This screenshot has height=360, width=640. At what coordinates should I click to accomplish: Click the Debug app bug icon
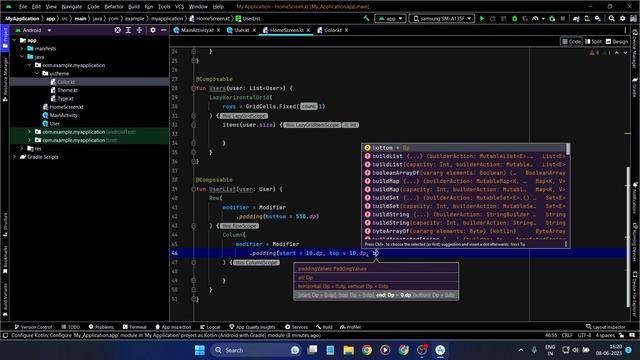(x=514, y=18)
